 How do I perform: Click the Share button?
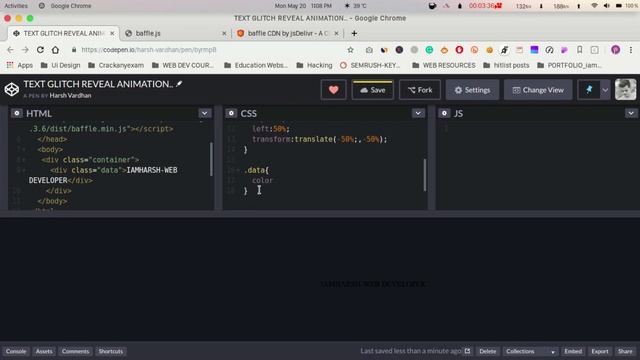point(625,351)
